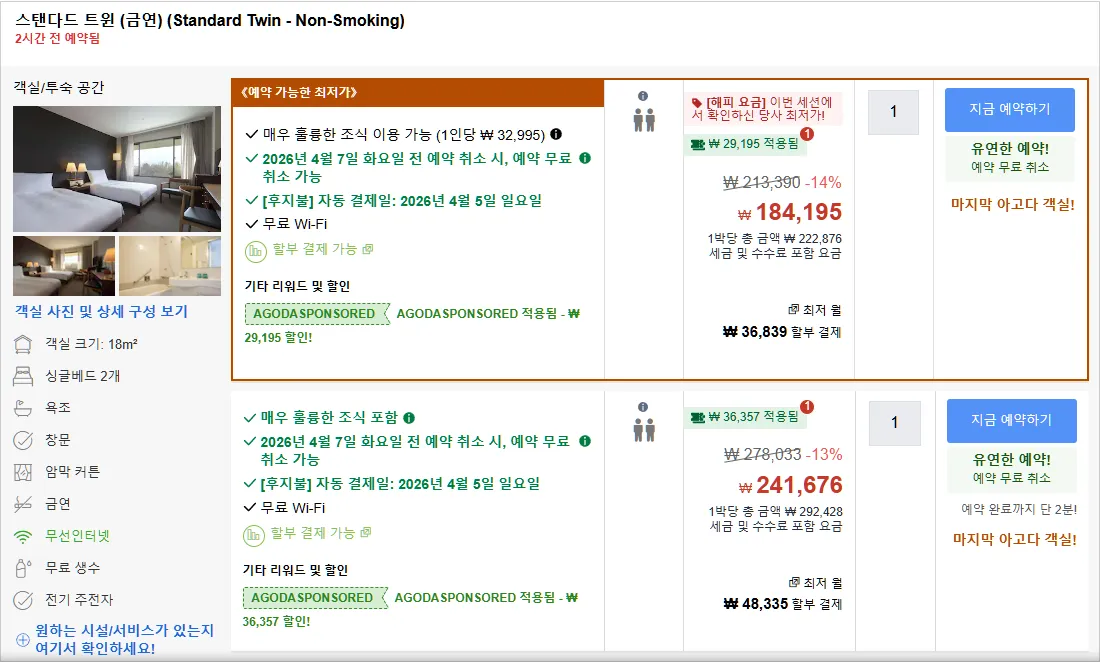1100x662 pixels.
Task: Open the main twin room photo
Action: click(x=116, y=169)
